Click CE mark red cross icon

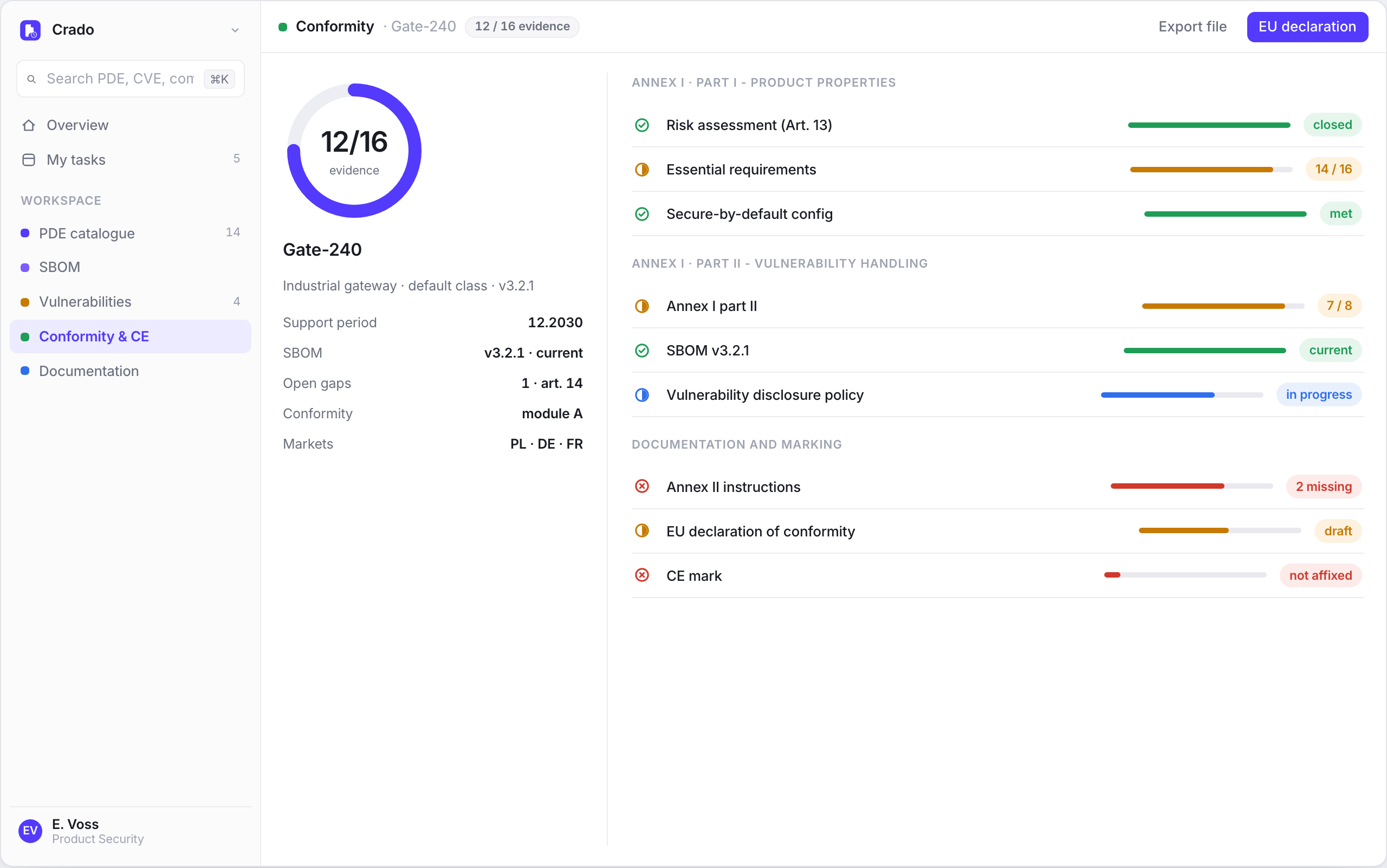tap(642, 575)
